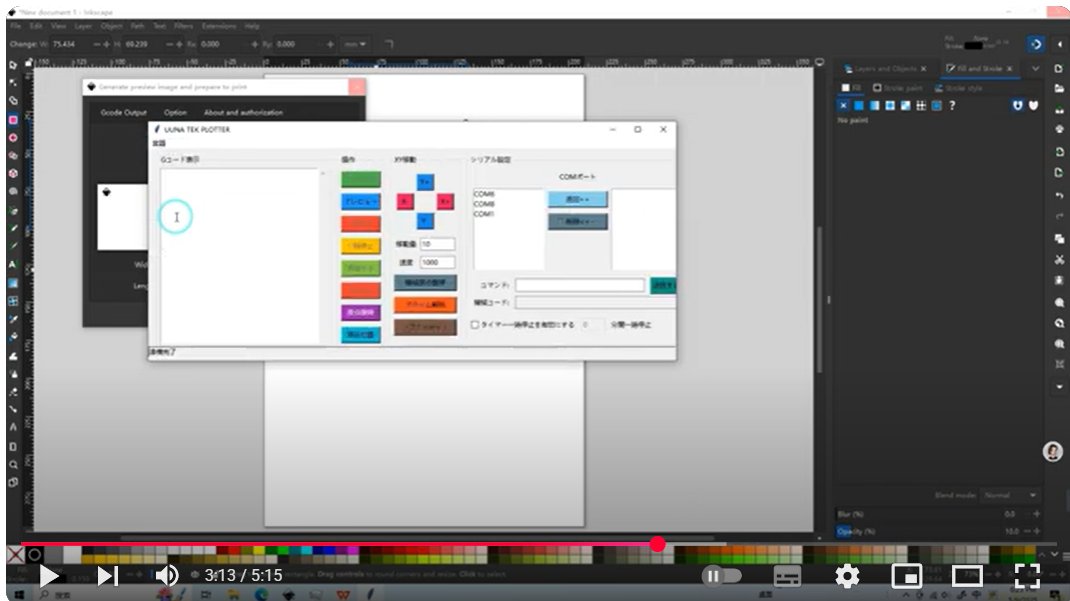Open Extensions menu in Inkscape
The height and width of the screenshot is (601, 1070).
click(x=218, y=26)
